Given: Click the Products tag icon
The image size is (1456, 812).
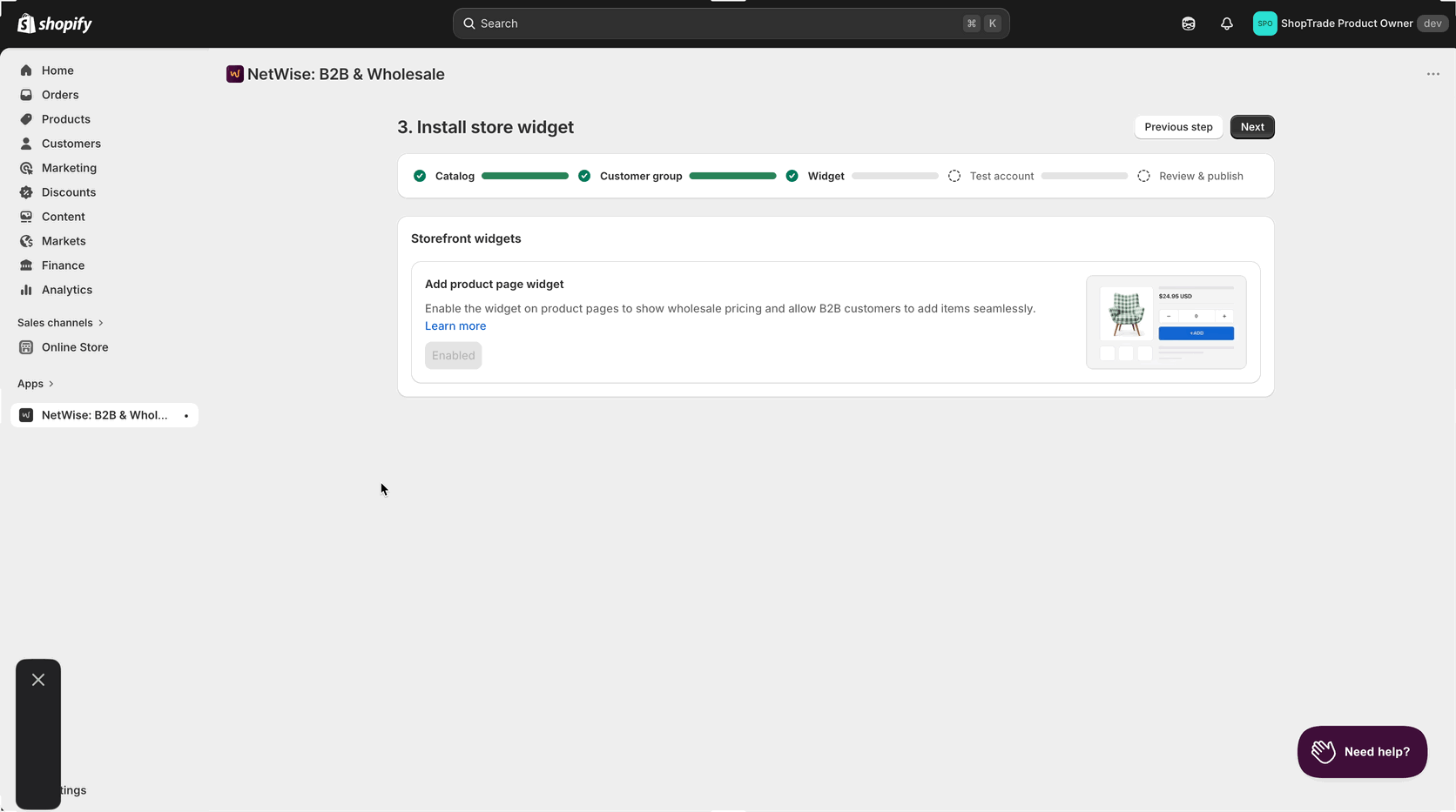Looking at the screenshot, I should (26, 119).
